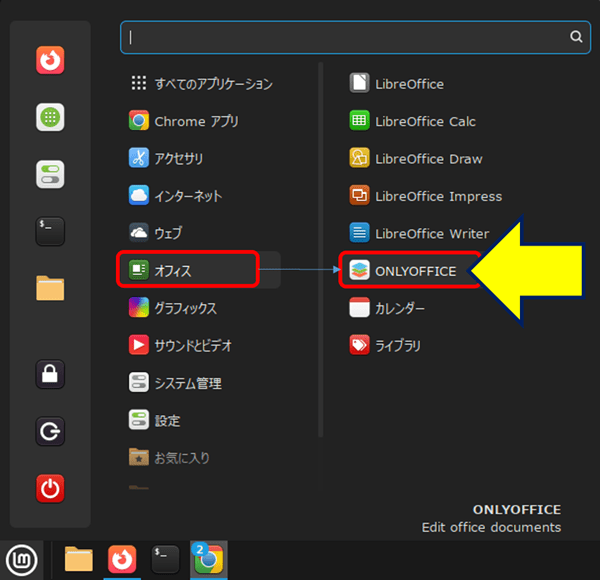Click the search magnifier icon
Image resolution: width=600 pixels, height=580 pixels.
(575, 36)
